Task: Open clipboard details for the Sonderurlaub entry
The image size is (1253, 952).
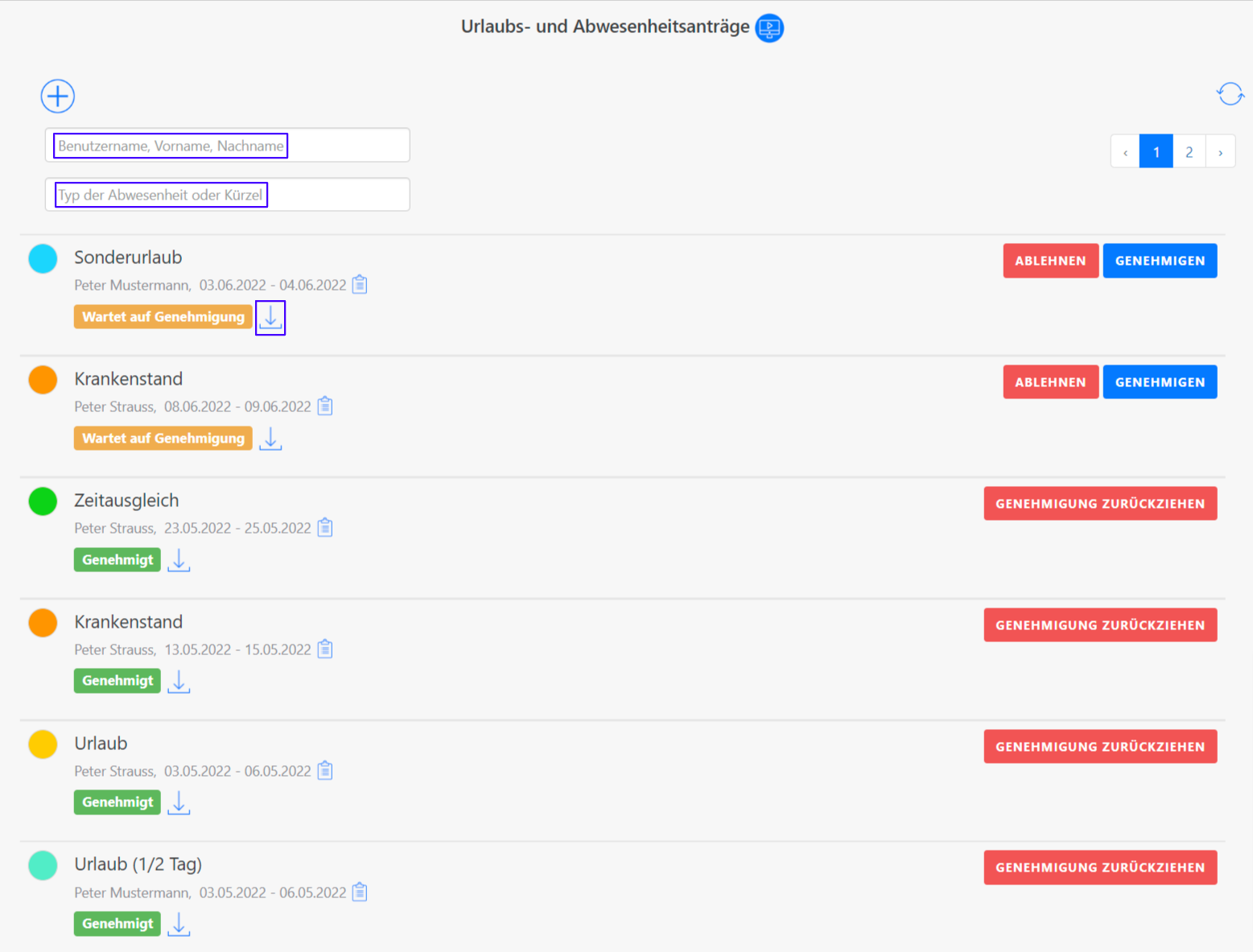Action: [x=360, y=285]
